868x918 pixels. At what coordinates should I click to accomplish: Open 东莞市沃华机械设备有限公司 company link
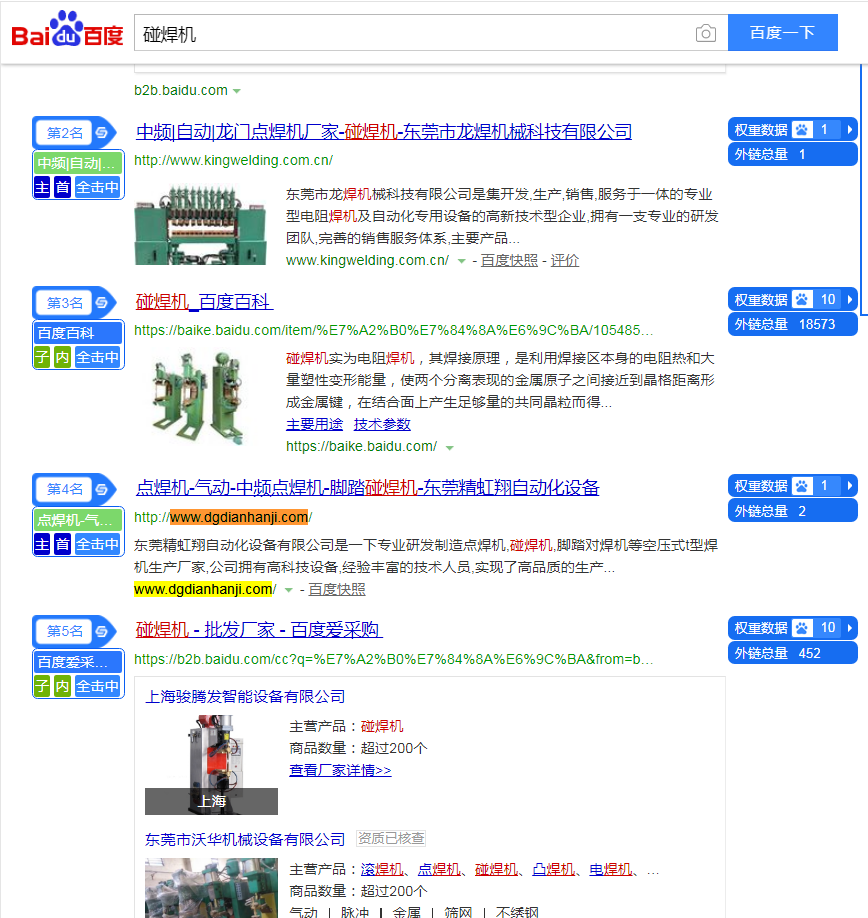[245, 840]
